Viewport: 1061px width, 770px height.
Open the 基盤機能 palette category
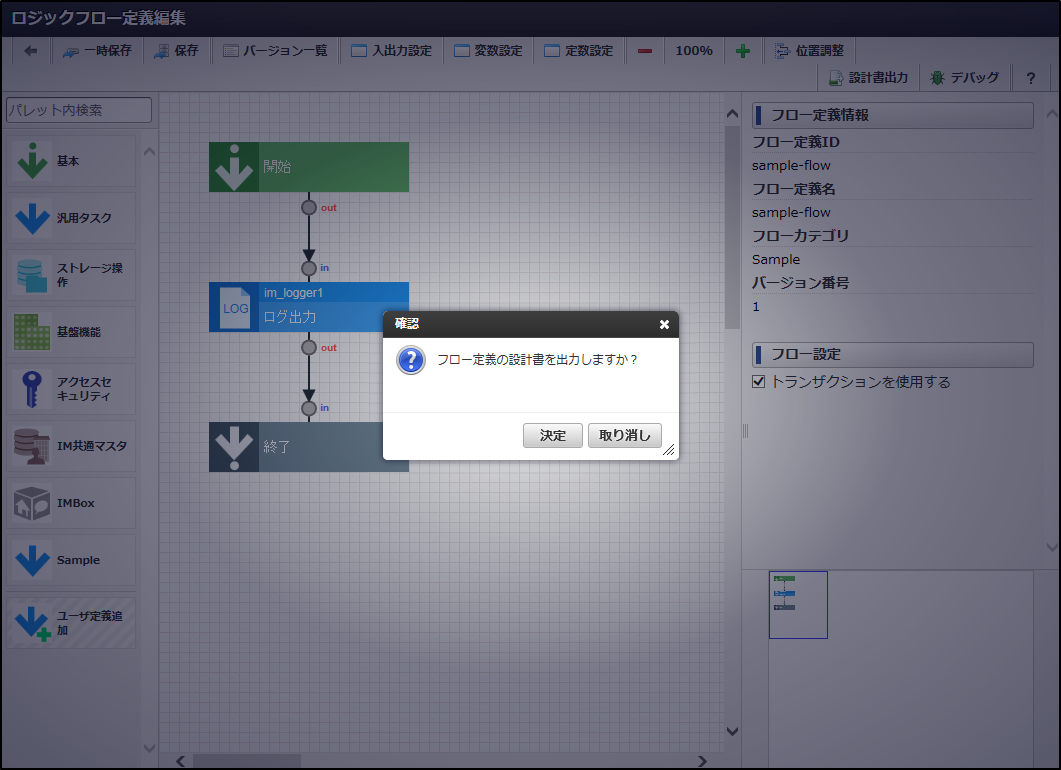tap(33, 331)
